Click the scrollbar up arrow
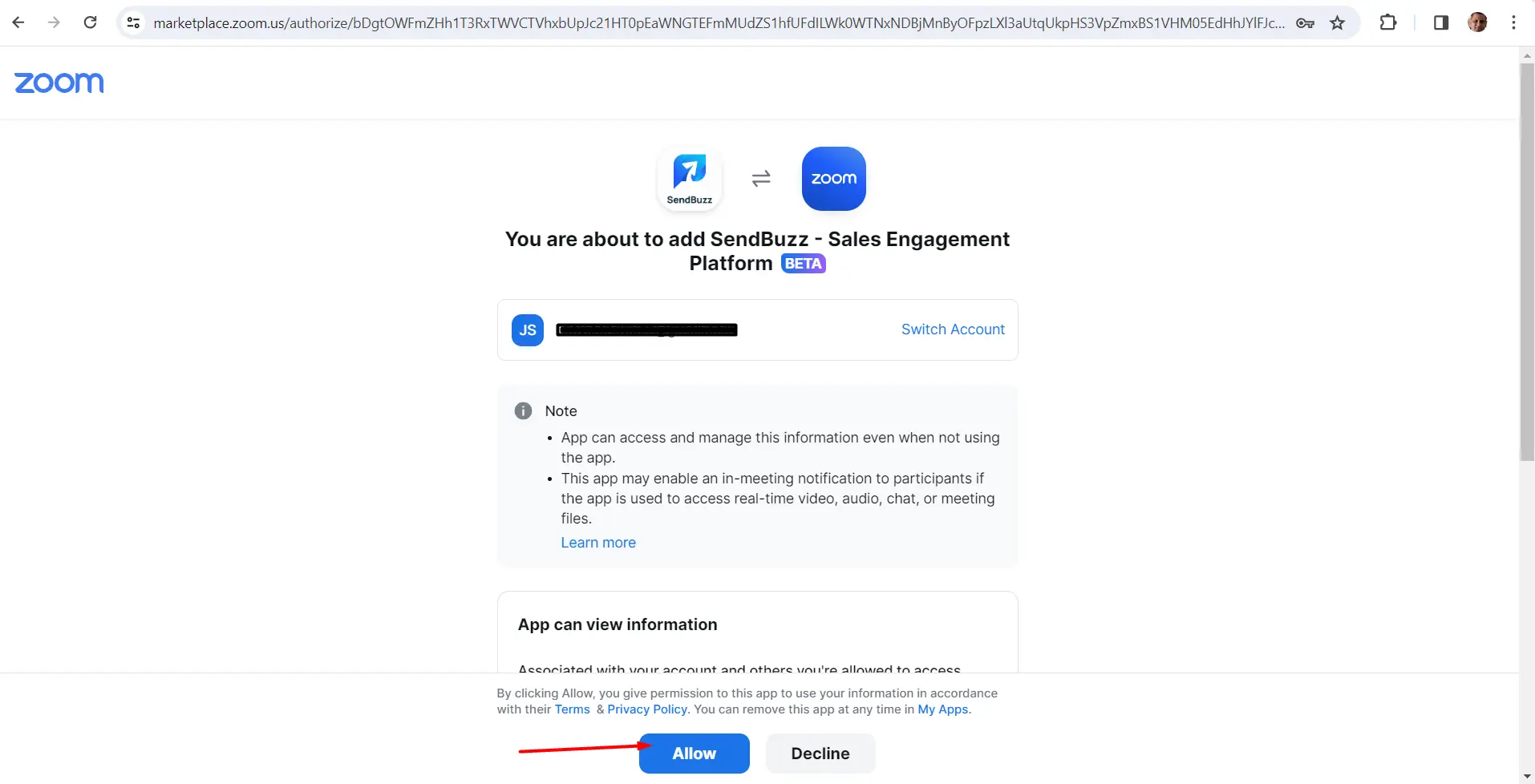Screen dimensions: 1535x784 [x=1527, y=55]
